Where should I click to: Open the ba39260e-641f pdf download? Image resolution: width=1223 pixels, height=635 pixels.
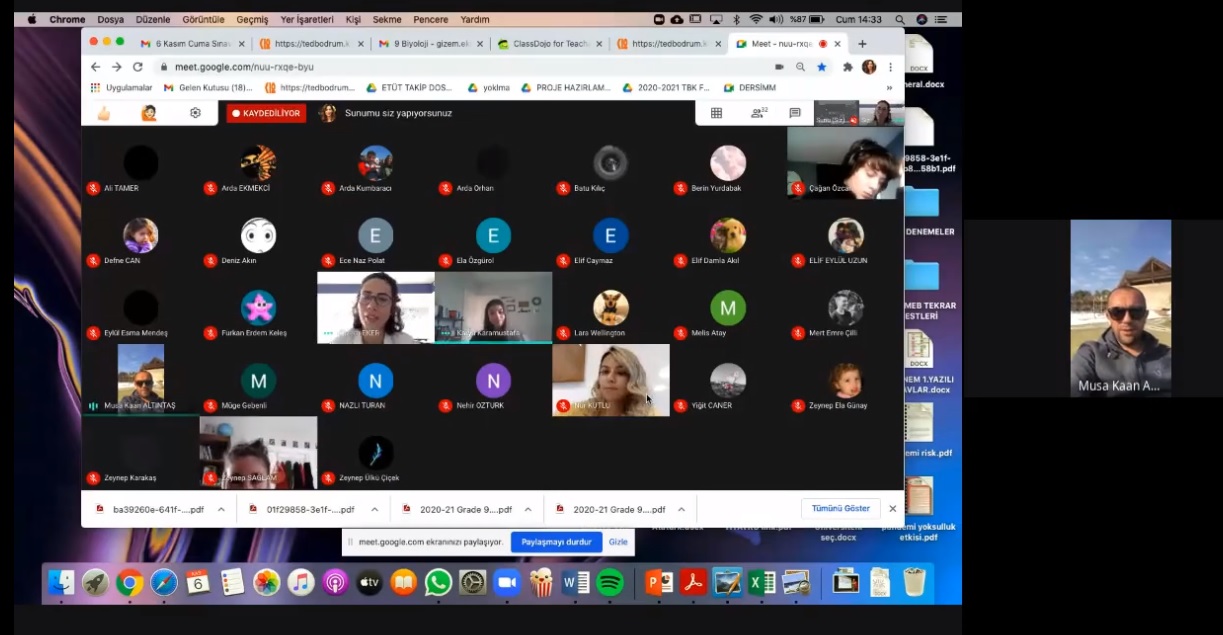150,509
